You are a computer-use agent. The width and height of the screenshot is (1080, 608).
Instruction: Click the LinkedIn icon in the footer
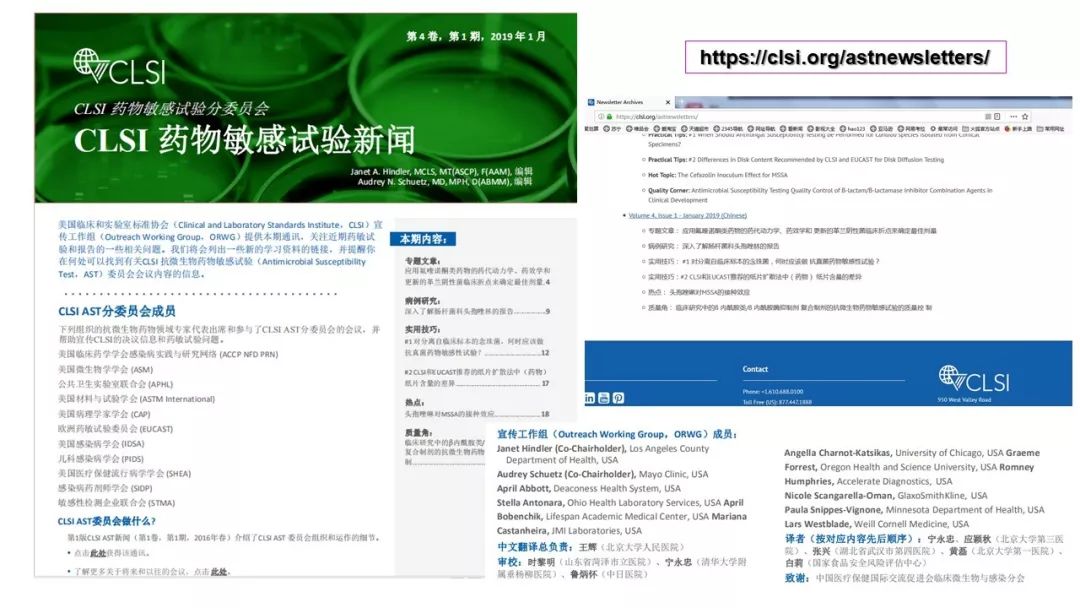tap(590, 398)
